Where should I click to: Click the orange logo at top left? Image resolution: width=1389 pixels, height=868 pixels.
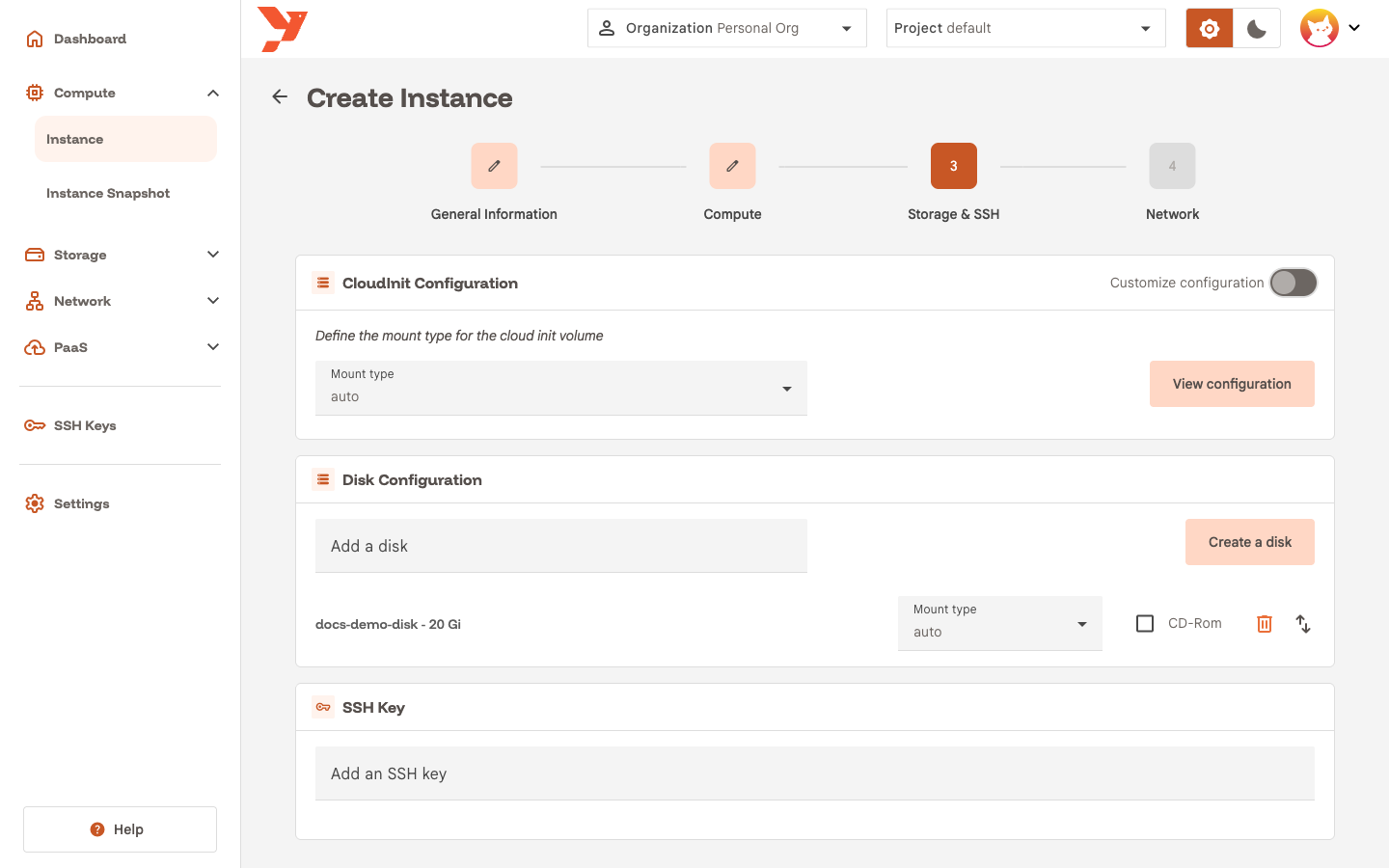[283, 29]
